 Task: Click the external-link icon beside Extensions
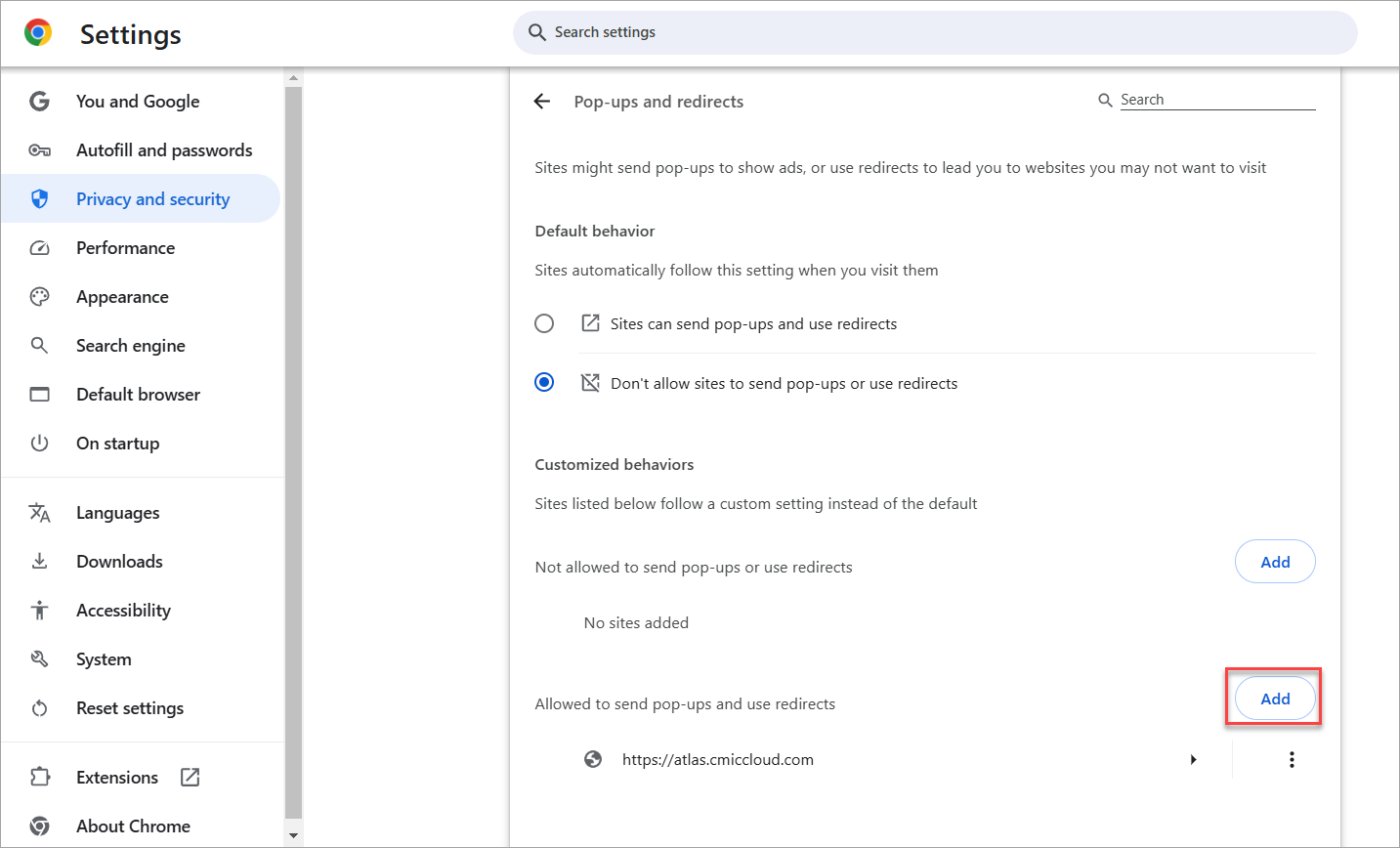pyautogui.click(x=191, y=778)
